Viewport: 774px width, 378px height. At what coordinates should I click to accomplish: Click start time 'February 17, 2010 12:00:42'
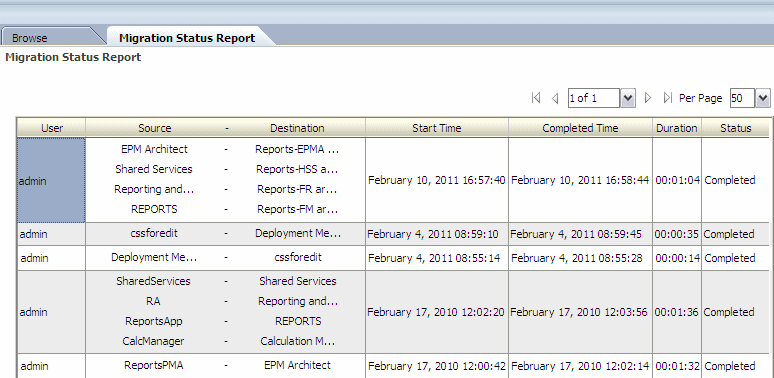[437, 366]
